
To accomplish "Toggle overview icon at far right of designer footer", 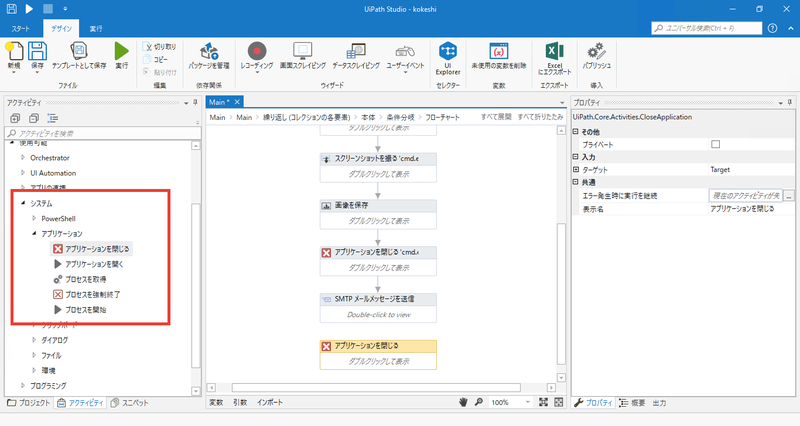I will pyautogui.click(x=559, y=403).
